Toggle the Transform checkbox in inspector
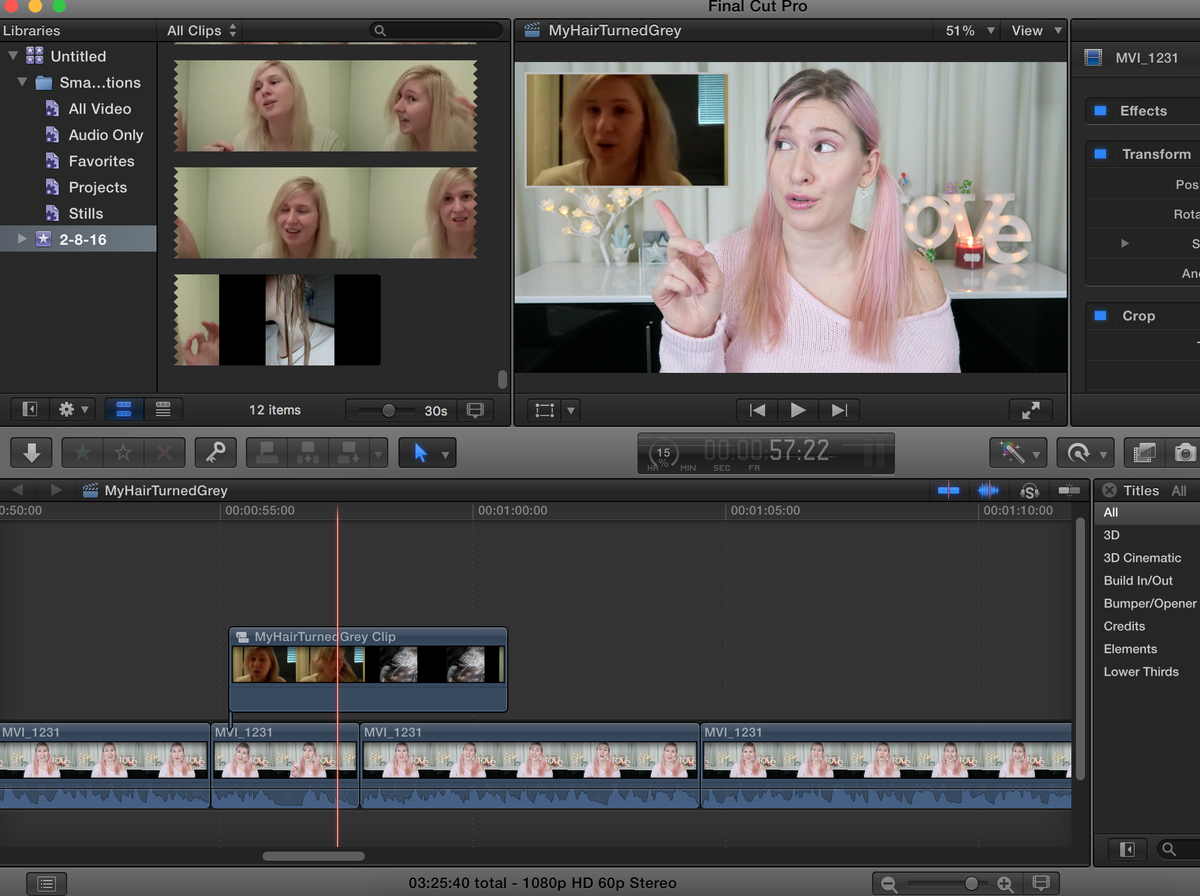Image resolution: width=1200 pixels, height=896 pixels. [1100, 154]
